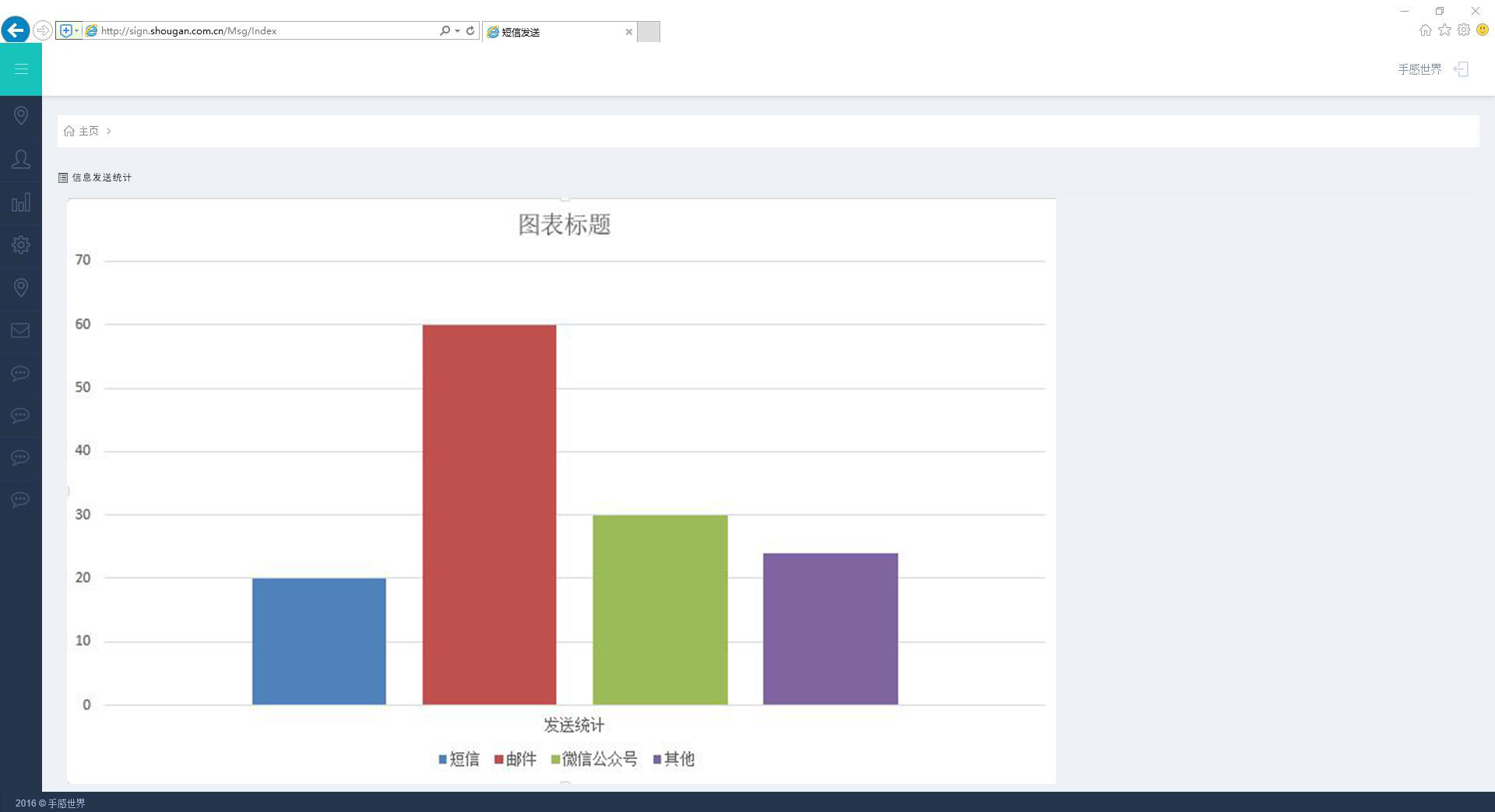This screenshot has width=1495, height=812.
Task: Click the chart title 图表标题
Action: 565,224
